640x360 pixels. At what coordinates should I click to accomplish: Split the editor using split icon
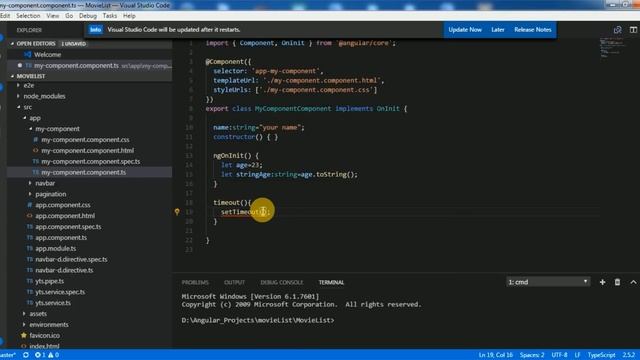tap(633, 30)
